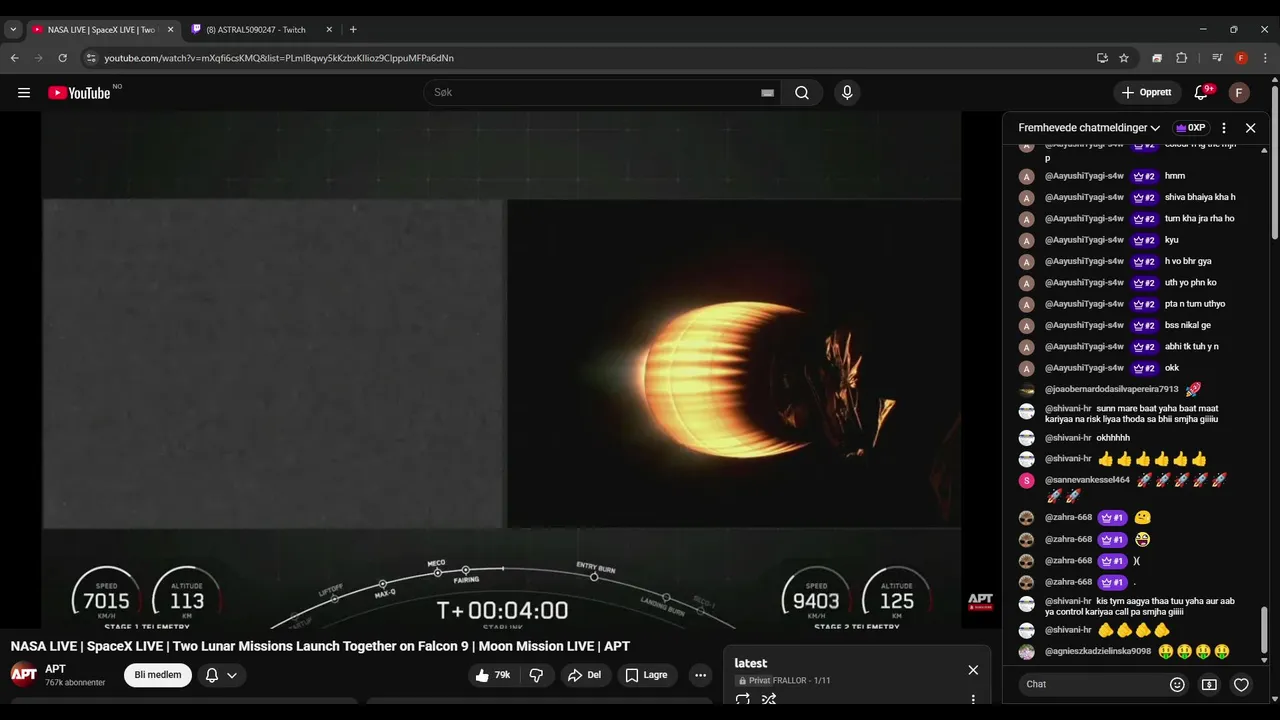The height and width of the screenshot is (720, 1280).
Task: Reload the current page
Action: pos(63,58)
